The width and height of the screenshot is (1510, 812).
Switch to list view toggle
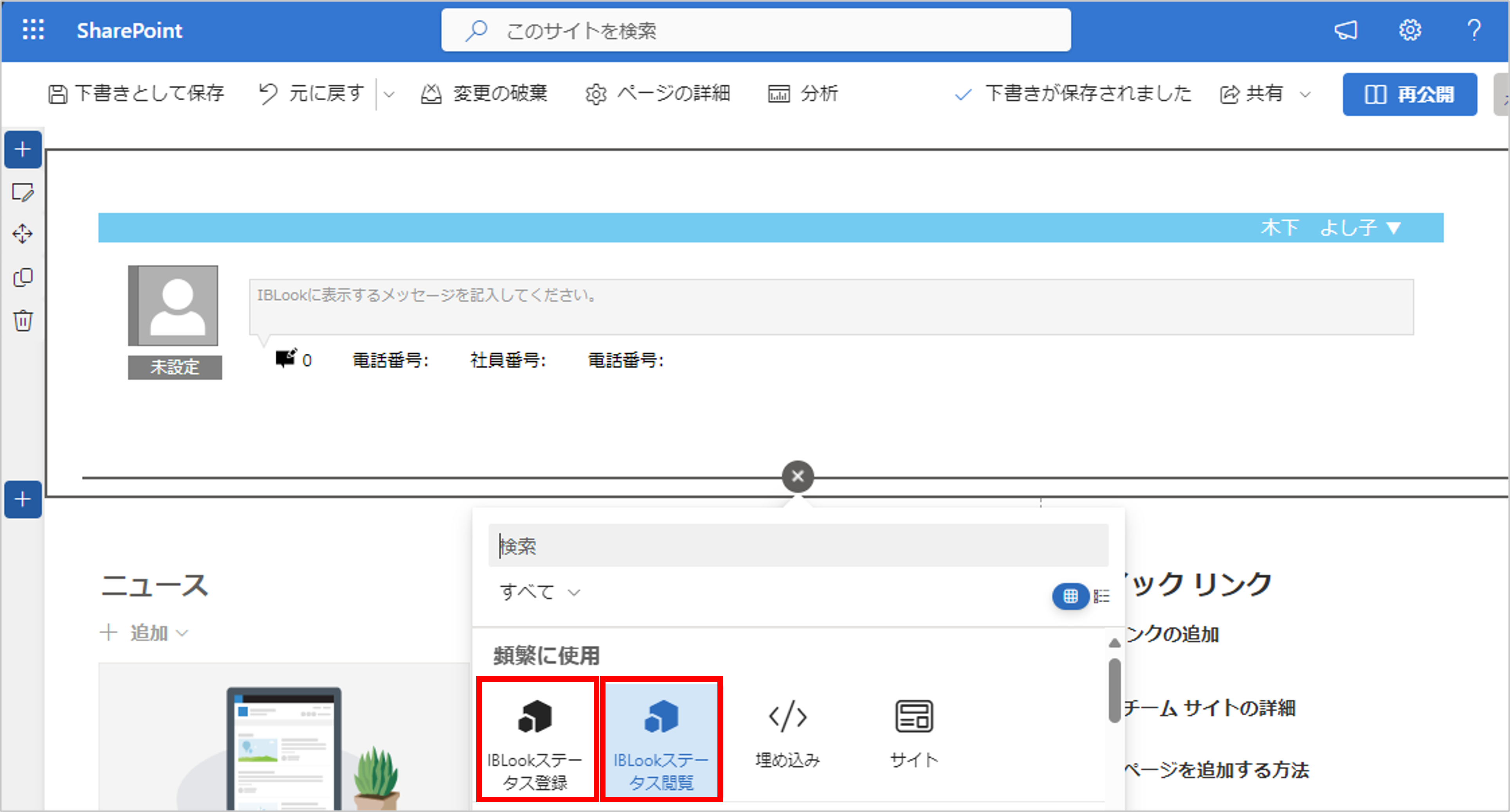coord(1101,596)
